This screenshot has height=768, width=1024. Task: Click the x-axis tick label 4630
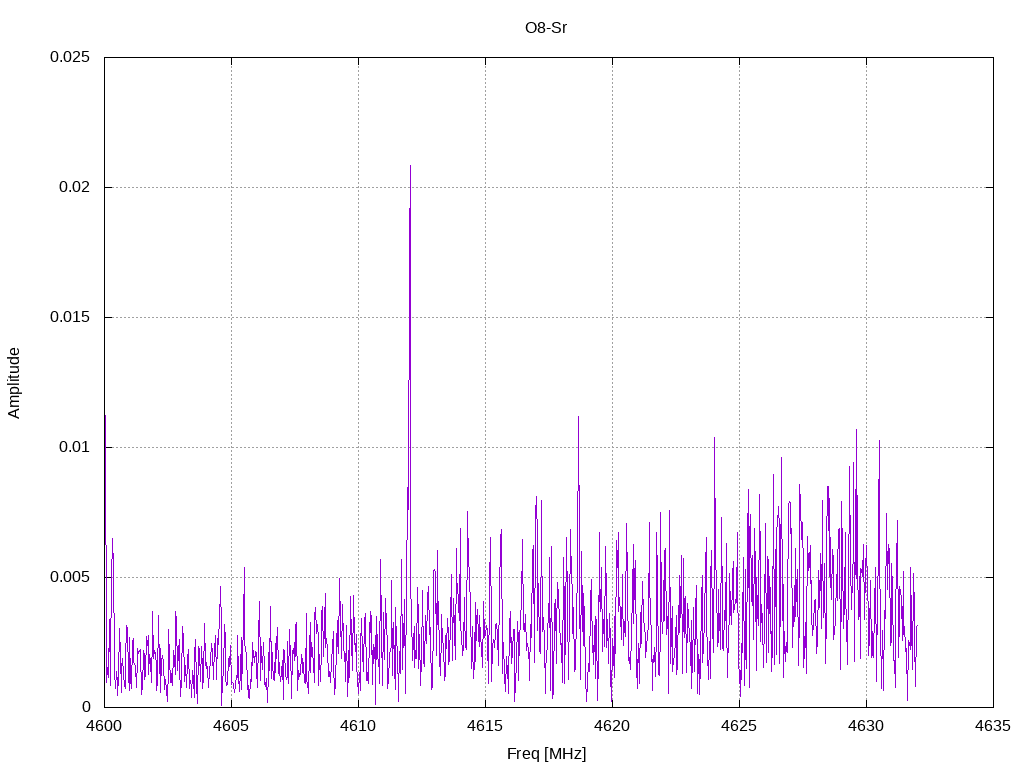pyautogui.click(x=866, y=726)
